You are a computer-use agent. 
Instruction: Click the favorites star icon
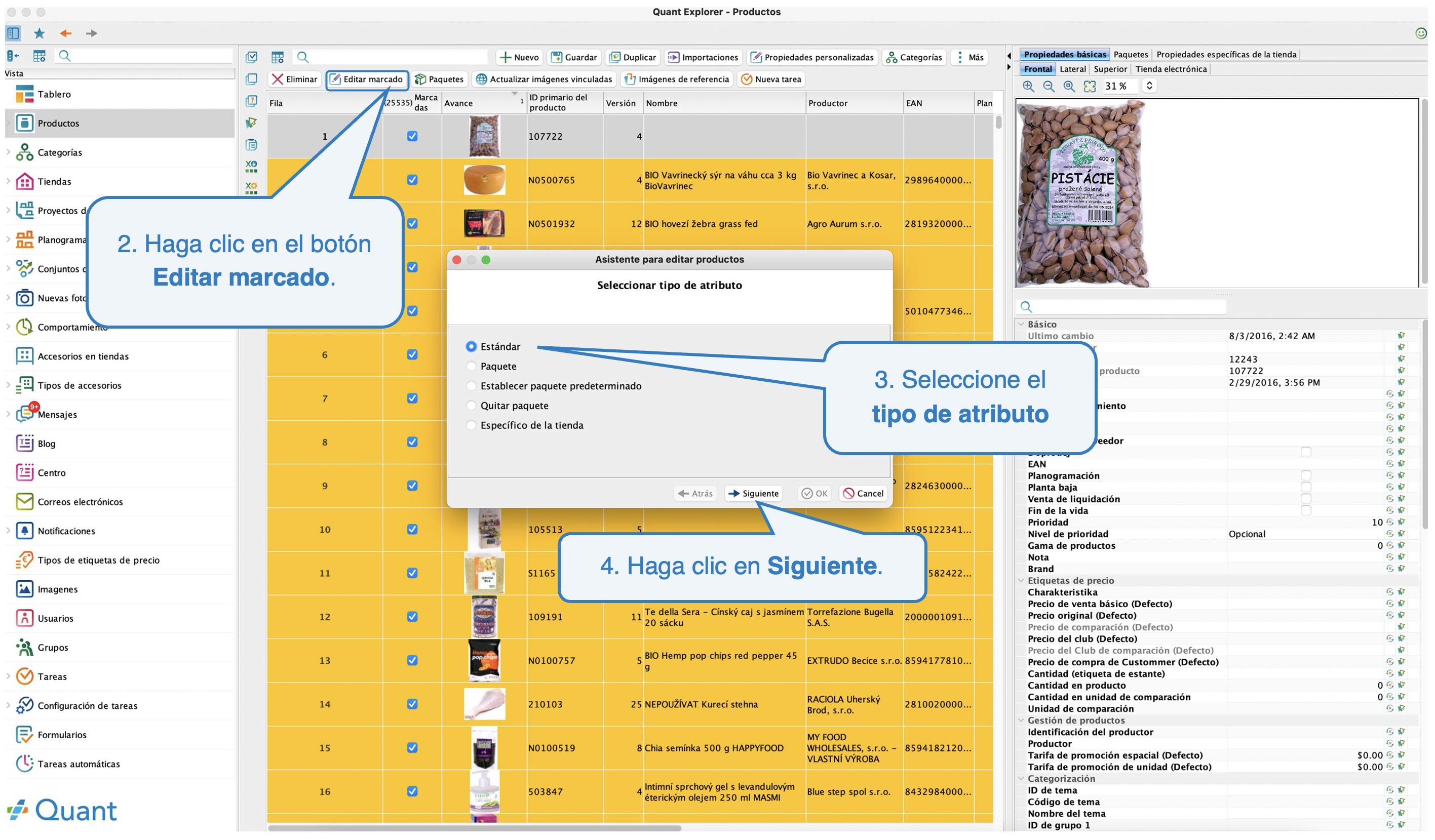pos(40,33)
